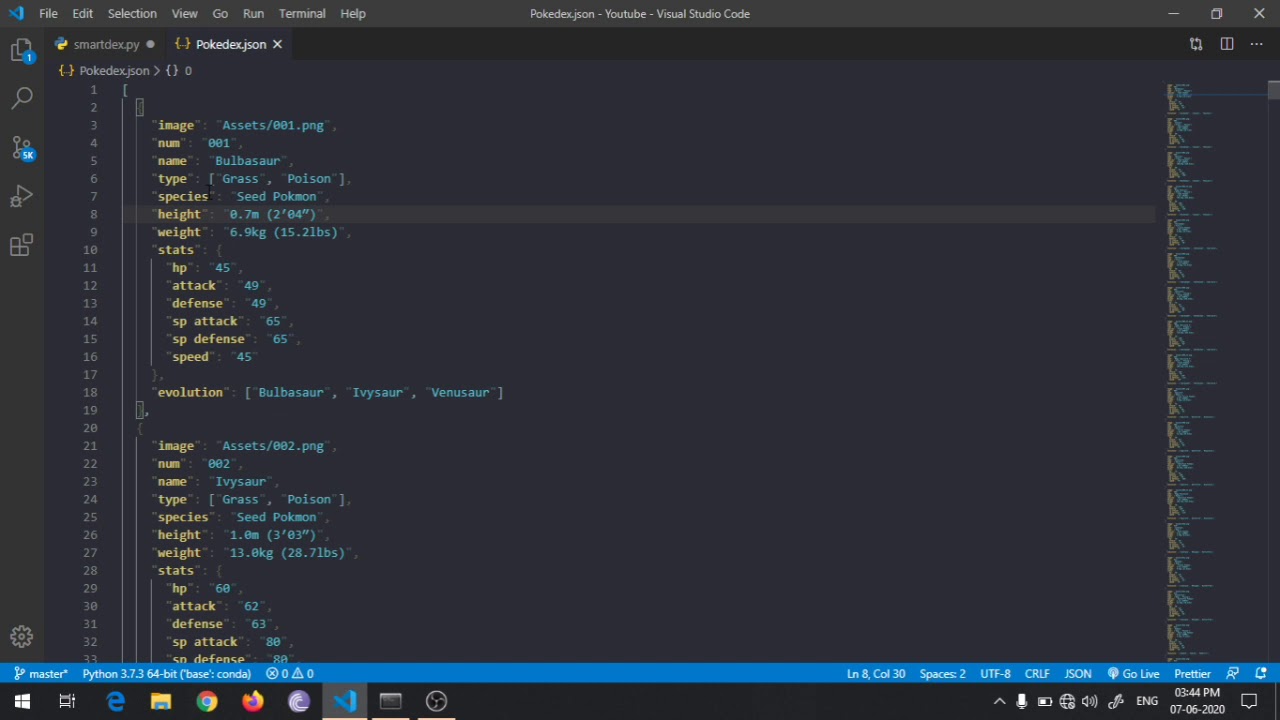Image resolution: width=1280 pixels, height=720 pixels.
Task: Split the editor to the right
Action: (x=1227, y=44)
